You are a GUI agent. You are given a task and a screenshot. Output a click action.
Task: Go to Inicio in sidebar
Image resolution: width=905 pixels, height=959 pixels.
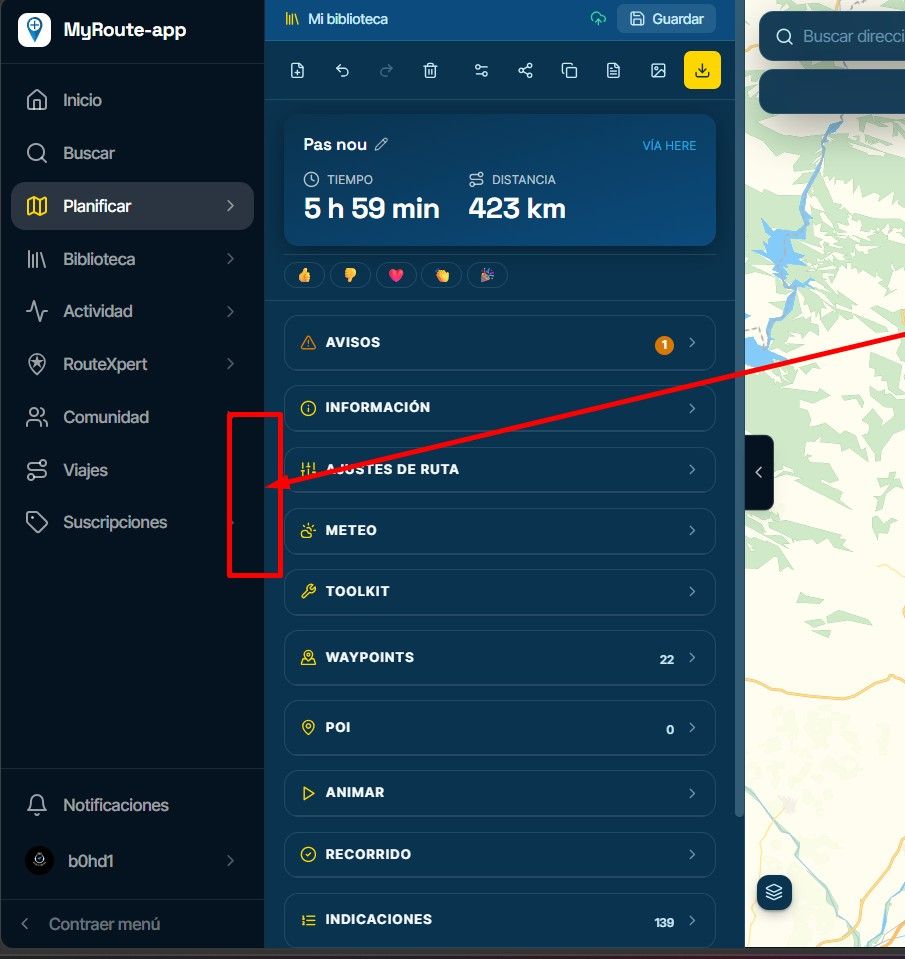tap(132, 100)
